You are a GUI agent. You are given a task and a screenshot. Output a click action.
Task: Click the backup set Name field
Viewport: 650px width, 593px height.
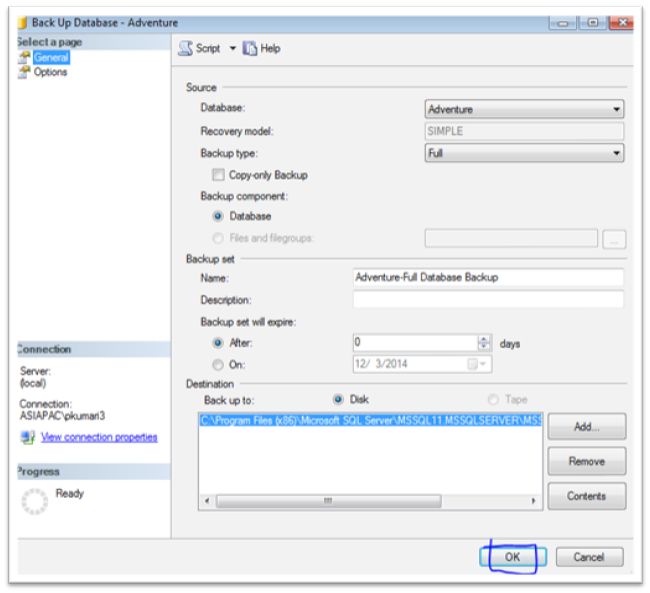pyautogui.click(x=488, y=277)
